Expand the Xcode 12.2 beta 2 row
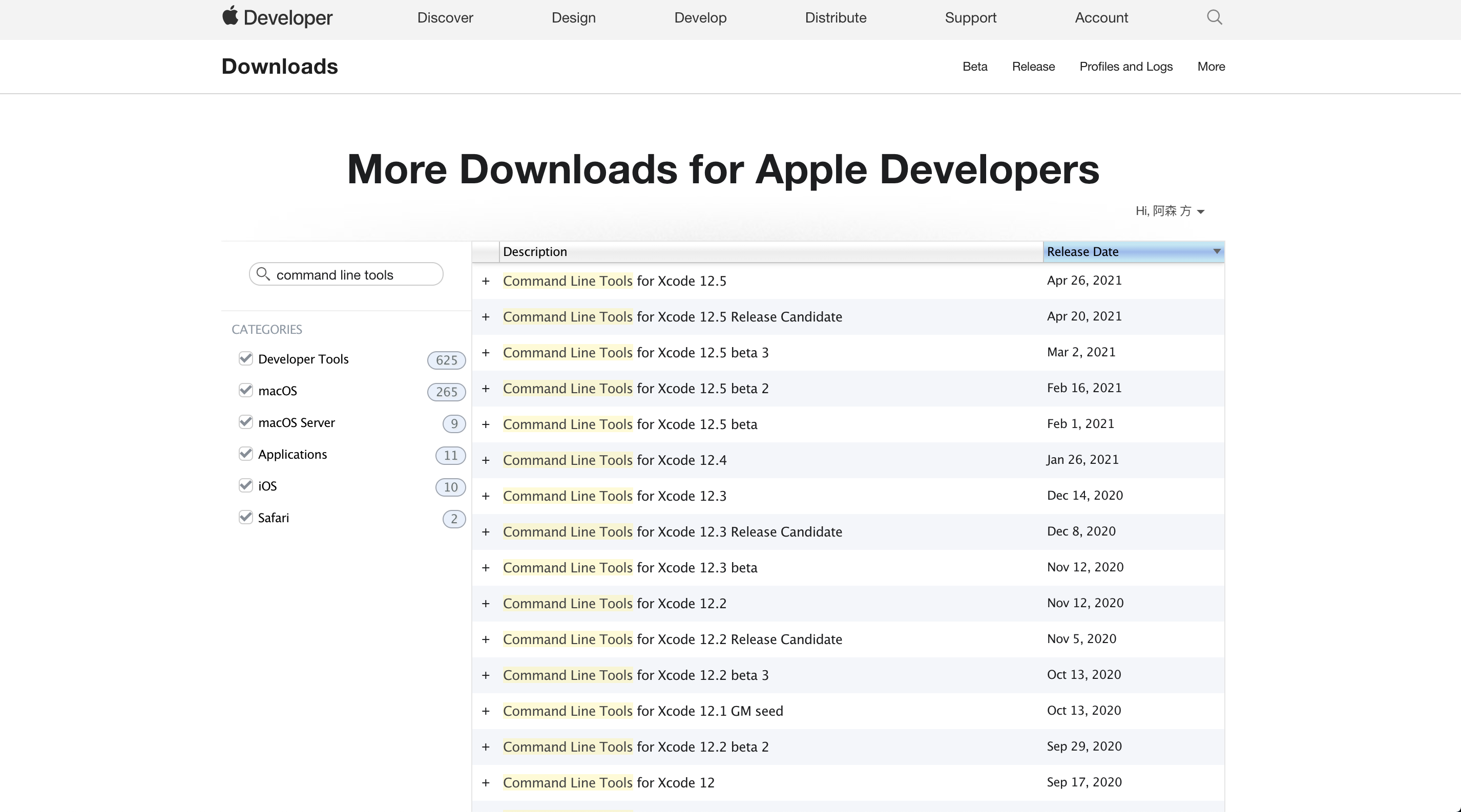1461x812 pixels. [486, 747]
